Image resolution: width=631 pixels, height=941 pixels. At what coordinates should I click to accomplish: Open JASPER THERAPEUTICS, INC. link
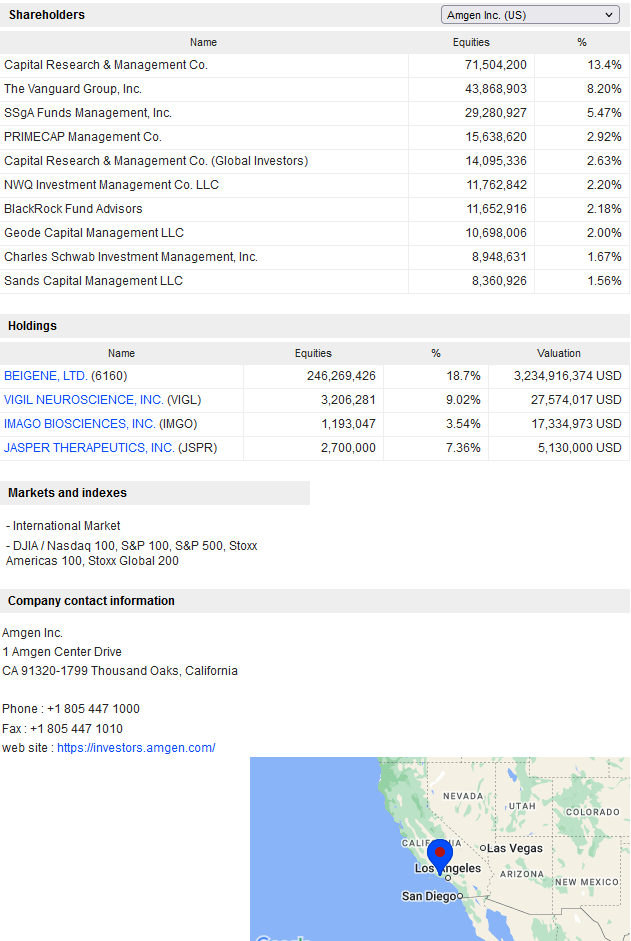click(x=89, y=448)
